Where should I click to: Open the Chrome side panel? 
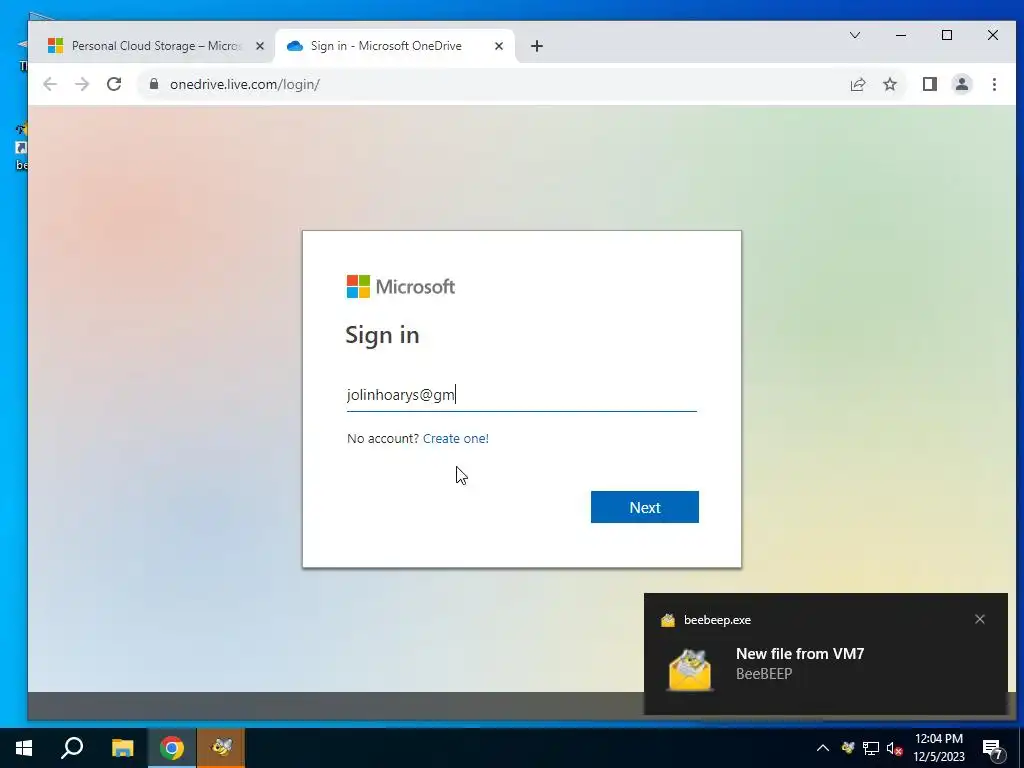click(x=930, y=84)
